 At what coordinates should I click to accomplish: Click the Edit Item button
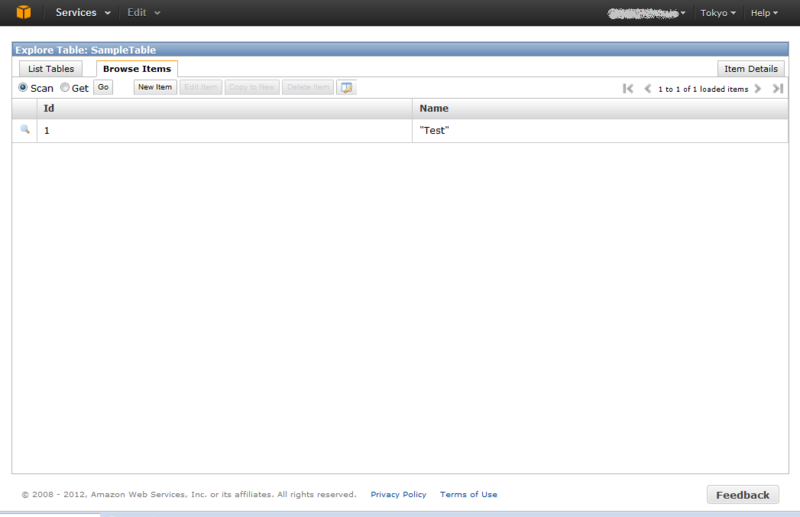pos(201,87)
